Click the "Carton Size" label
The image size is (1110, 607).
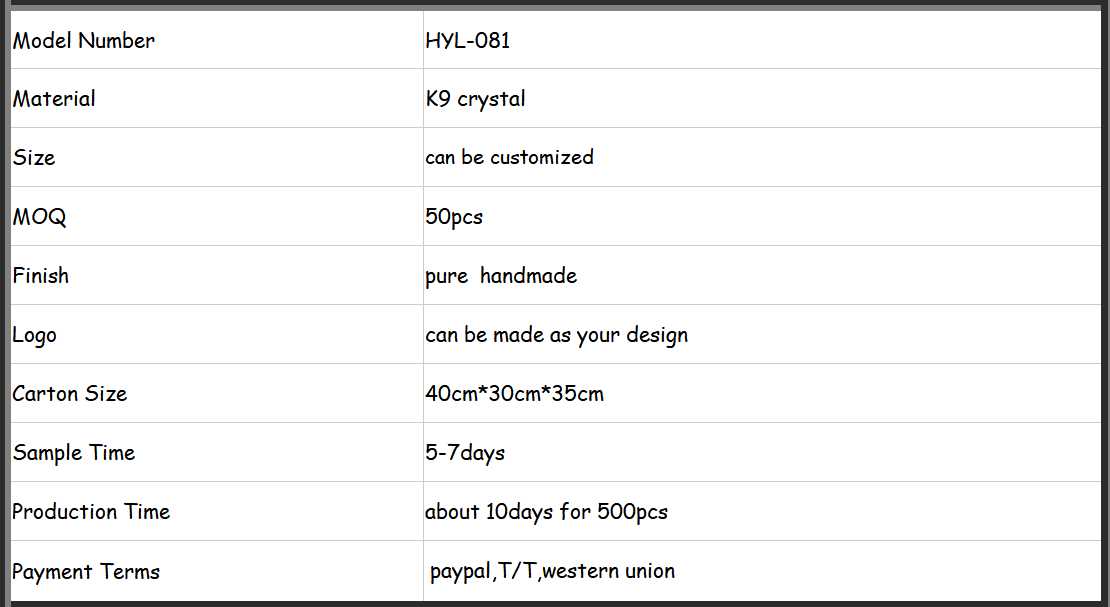point(70,394)
